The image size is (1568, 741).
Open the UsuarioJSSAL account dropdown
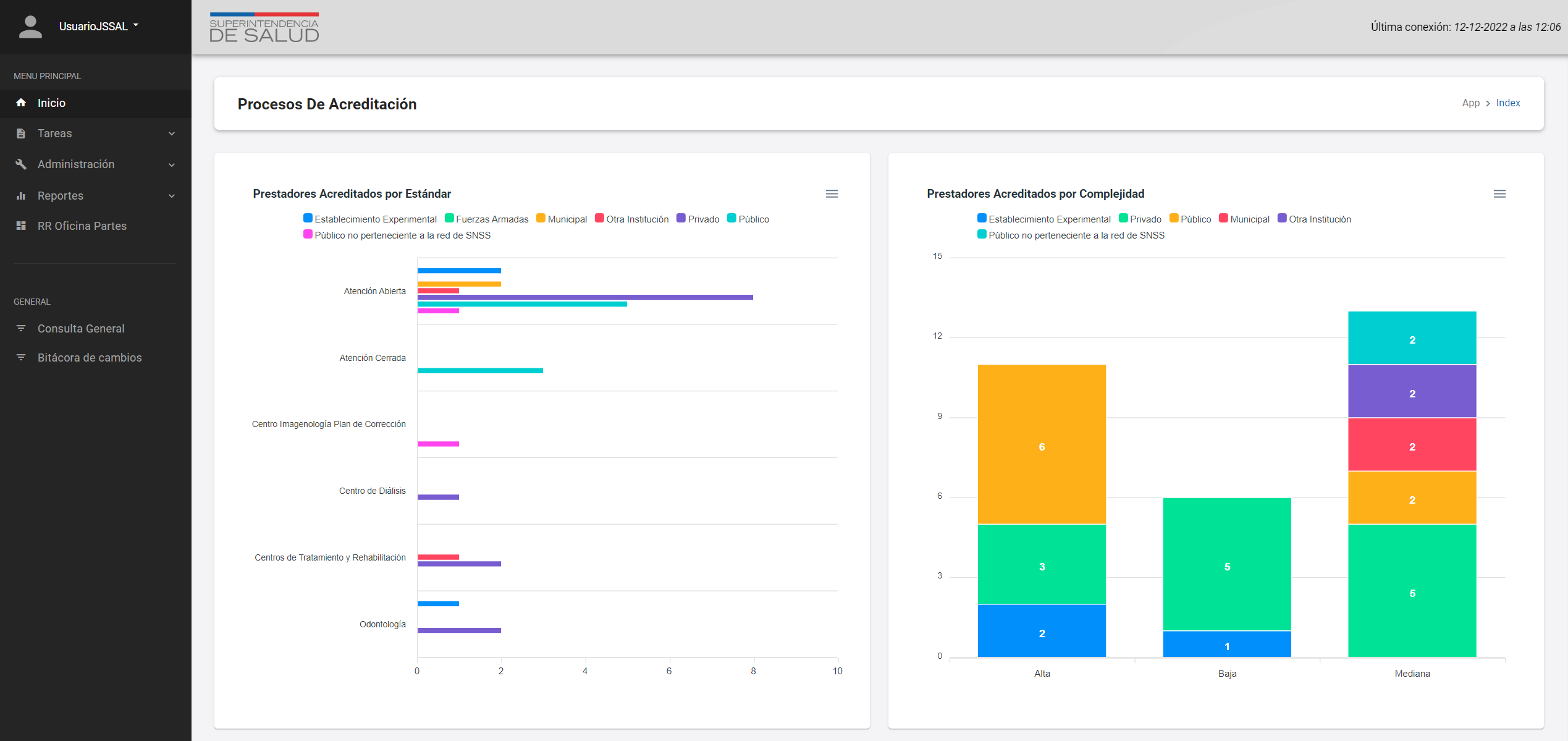point(99,26)
